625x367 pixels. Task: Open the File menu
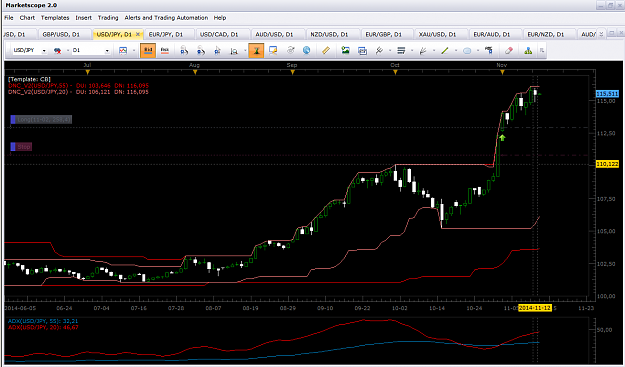pos(9,18)
